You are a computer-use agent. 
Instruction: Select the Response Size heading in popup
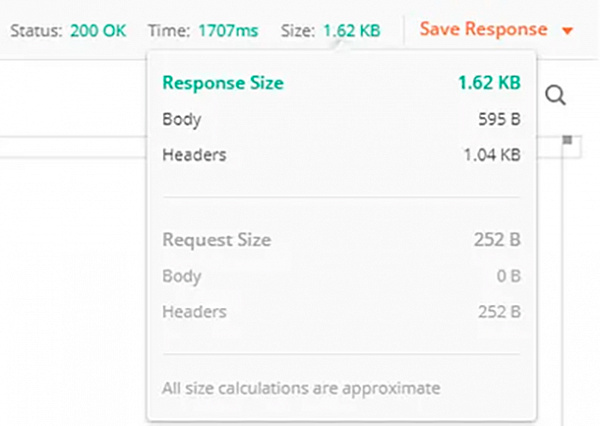tap(222, 84)
